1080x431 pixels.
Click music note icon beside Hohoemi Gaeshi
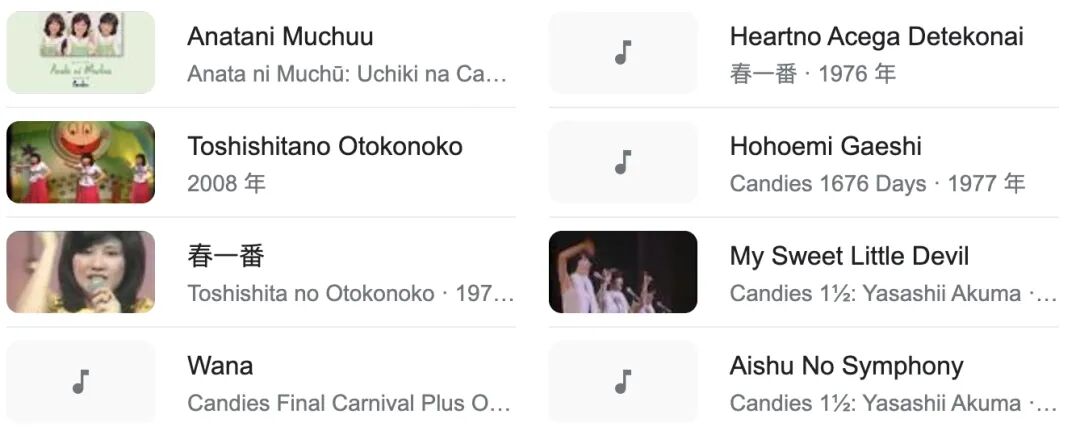(x=623, y=162)
